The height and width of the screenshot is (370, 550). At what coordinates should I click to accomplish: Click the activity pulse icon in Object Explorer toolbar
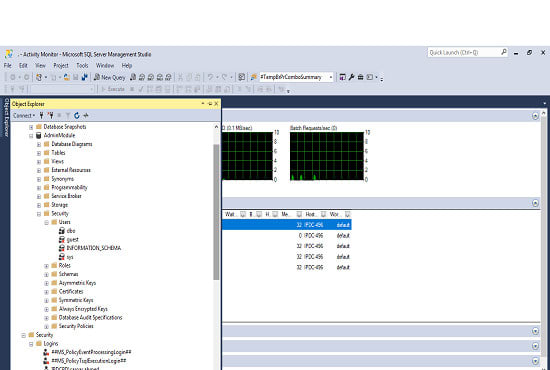click(x=86, y=115)
